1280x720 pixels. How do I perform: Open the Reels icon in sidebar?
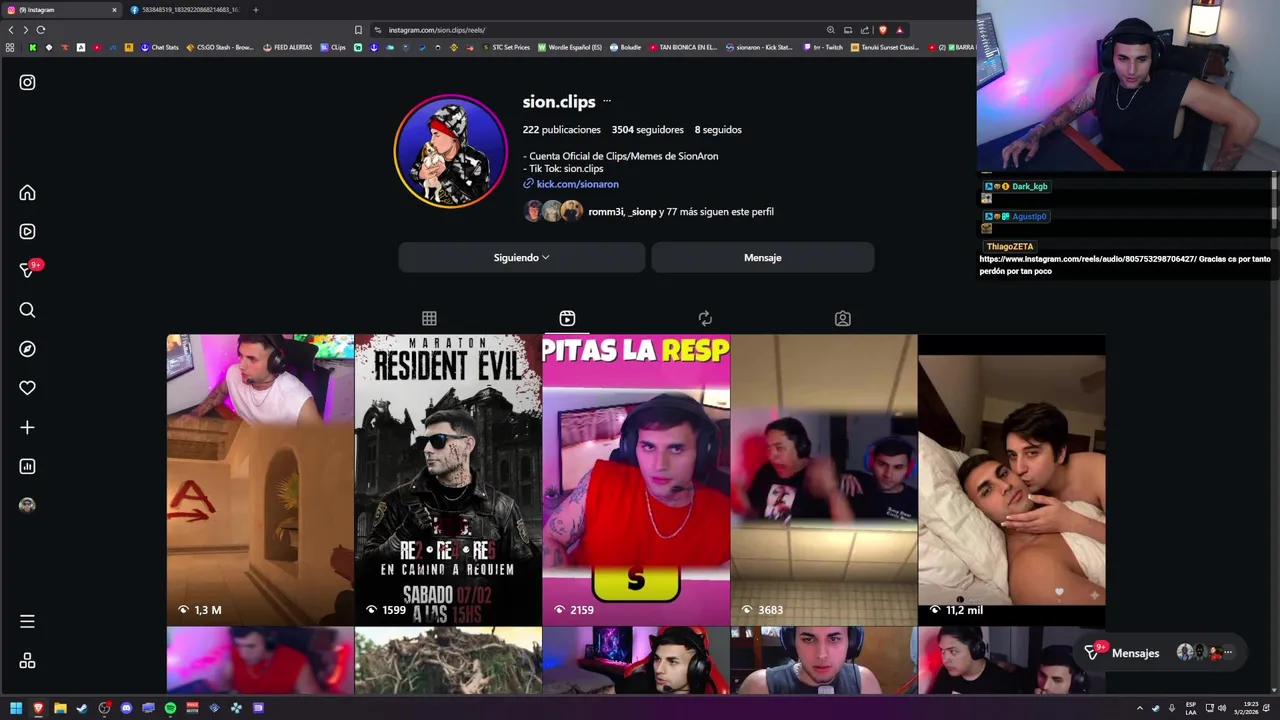coord(27,231)
